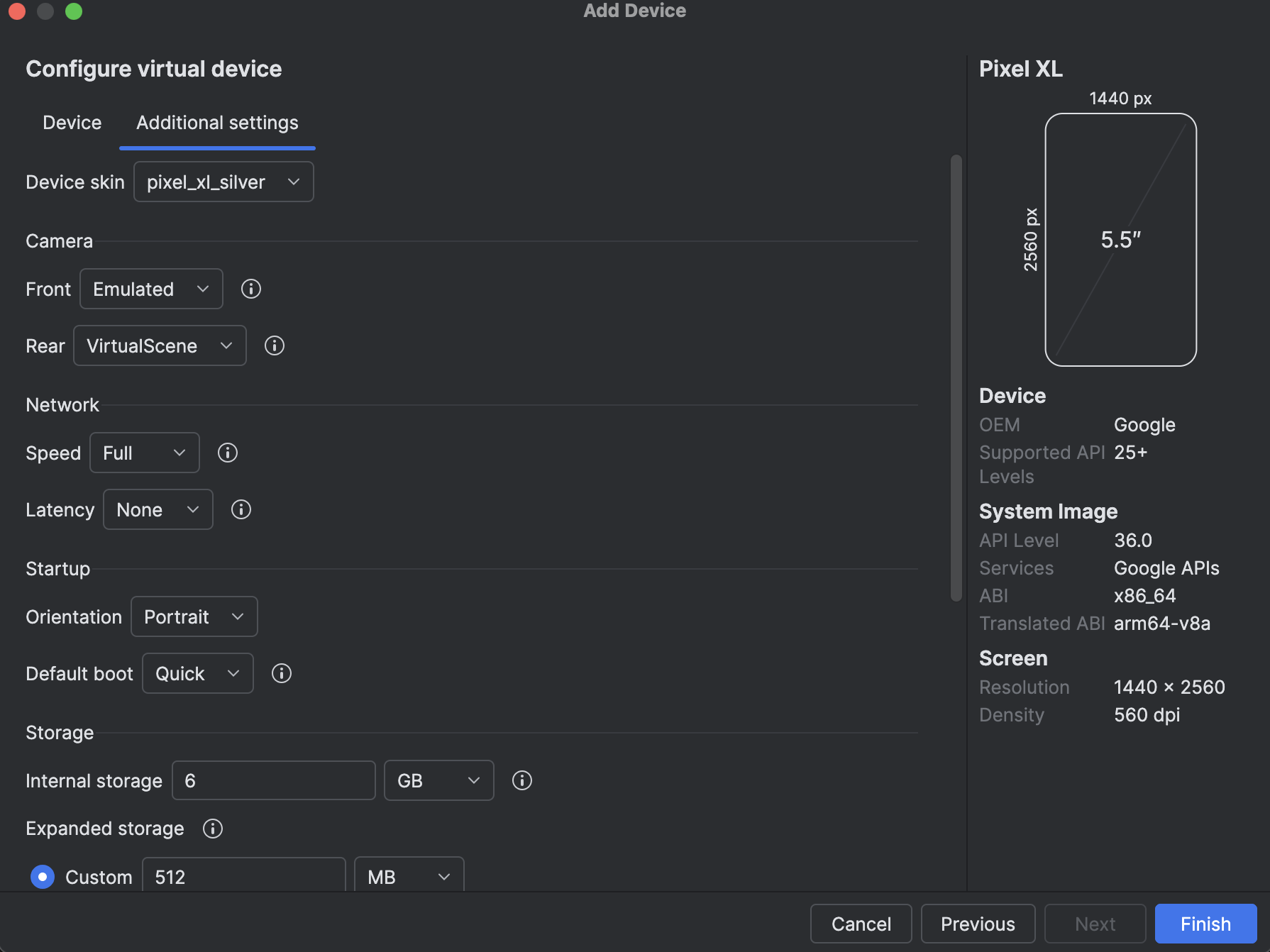Click the Pixel XL device preview outline

[1121, 240]
